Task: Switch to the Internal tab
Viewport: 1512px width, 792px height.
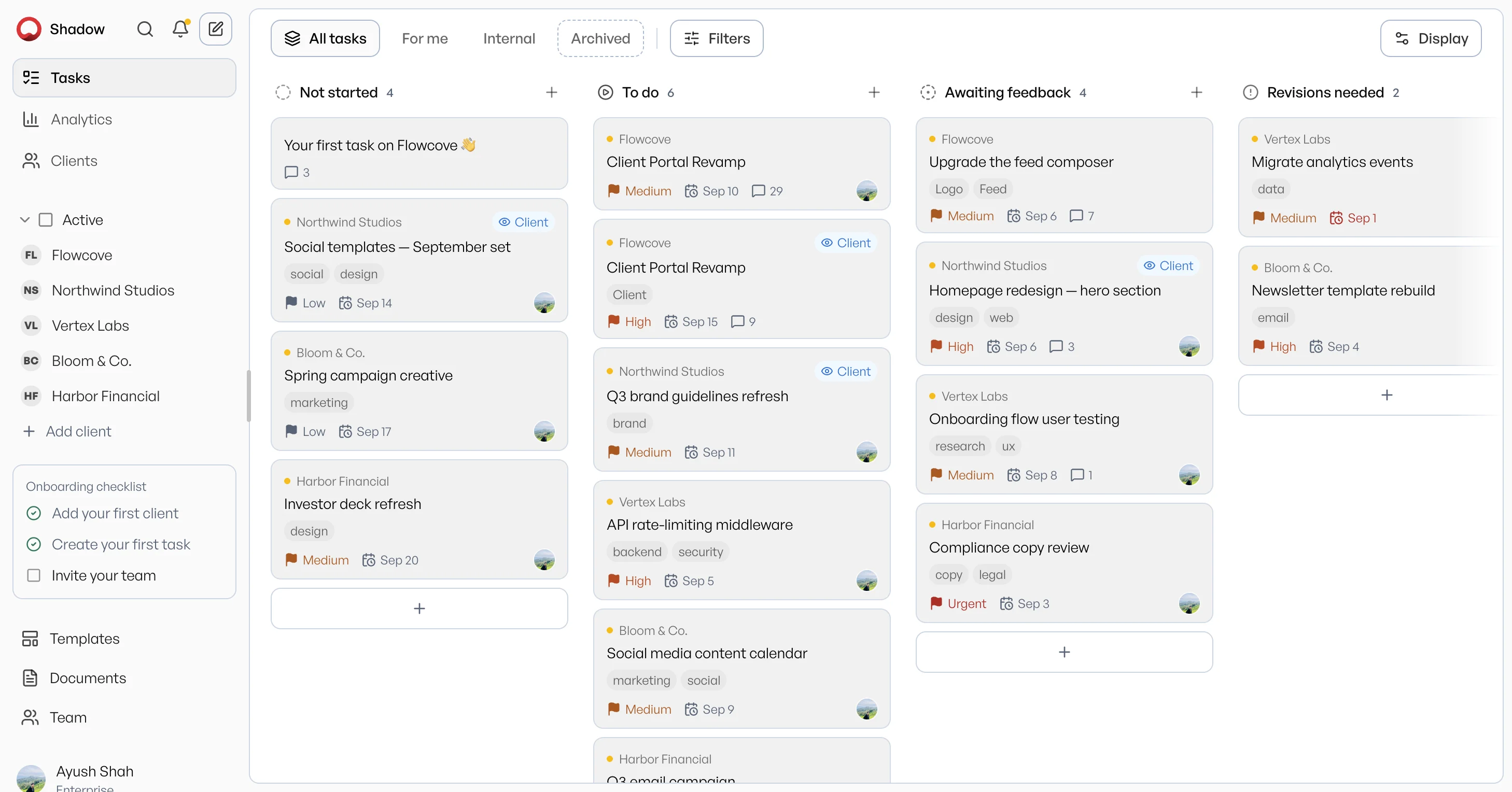Action: click(x=509, y=38)
